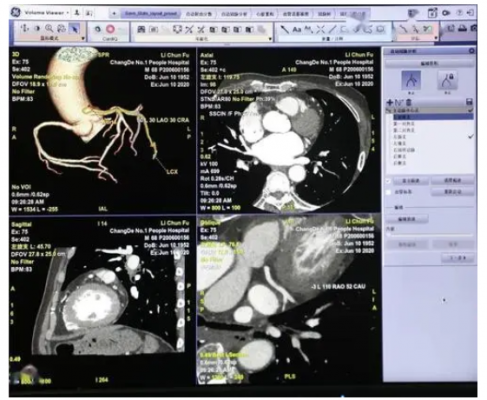This screenshot has width=487, height=400.
Task: Click the lower right-column button above slider
Action: 452,192
